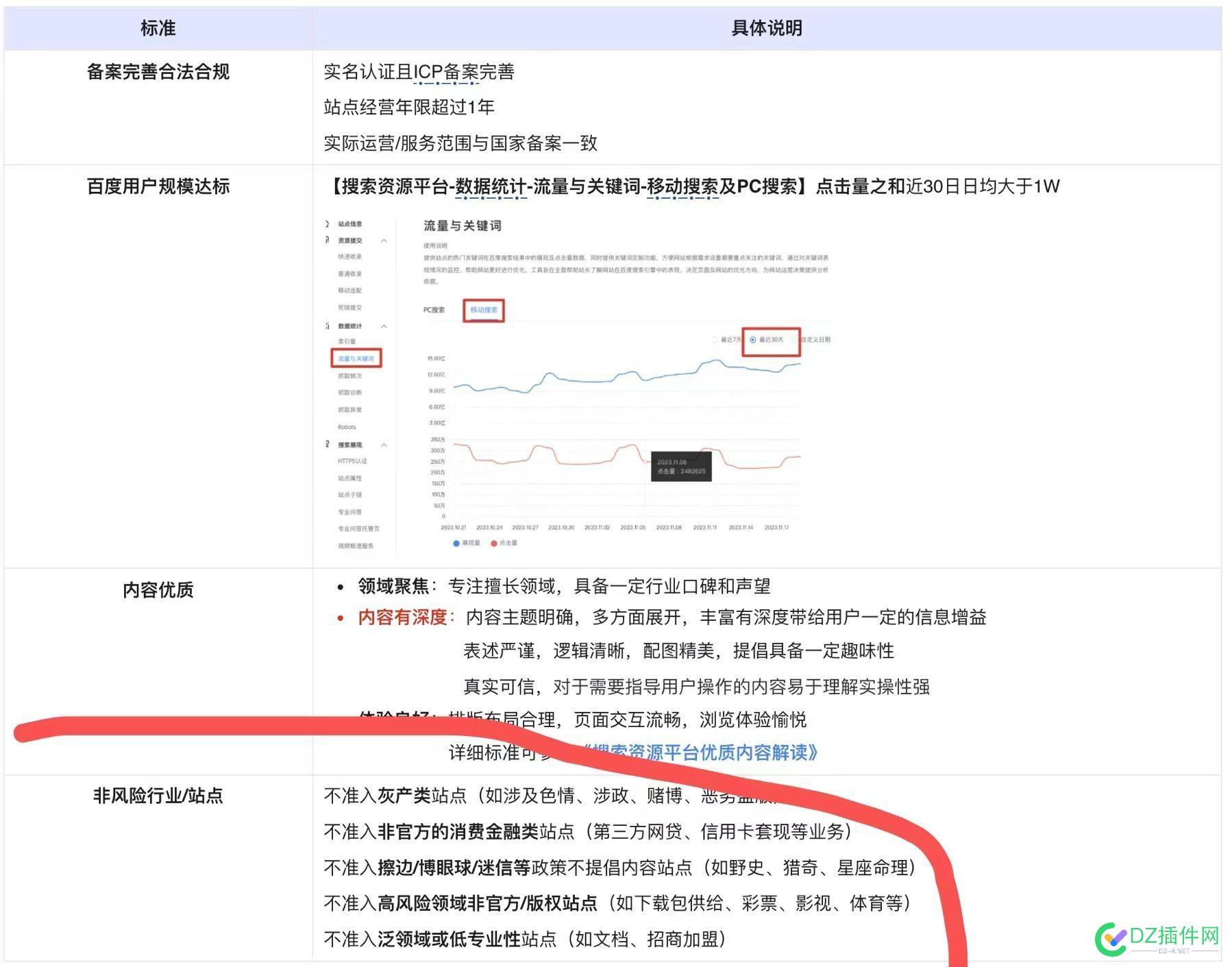Image resolution: width=1232 pixels, height=967 pixels.
Task: Click the 备案完善合法合规 row title
Action: (158, 72)
